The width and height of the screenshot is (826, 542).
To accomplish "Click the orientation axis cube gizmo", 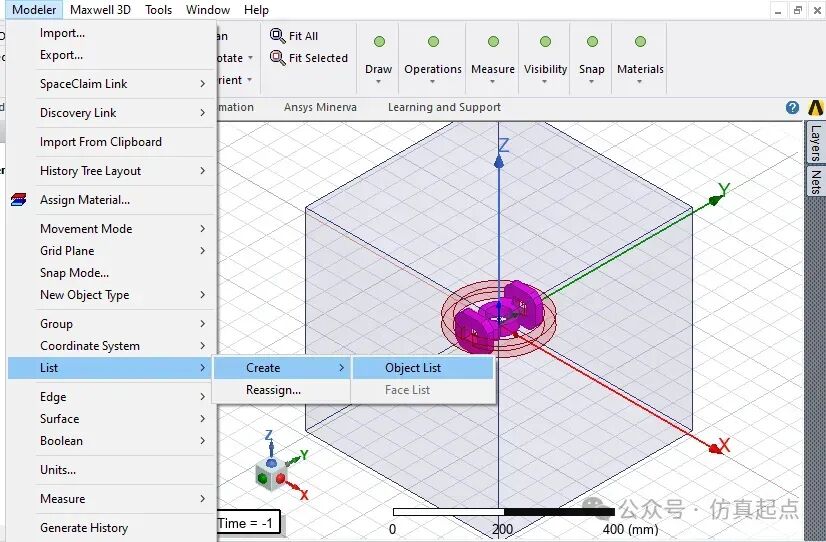I will pyautogui.click(x=270, y=476).
